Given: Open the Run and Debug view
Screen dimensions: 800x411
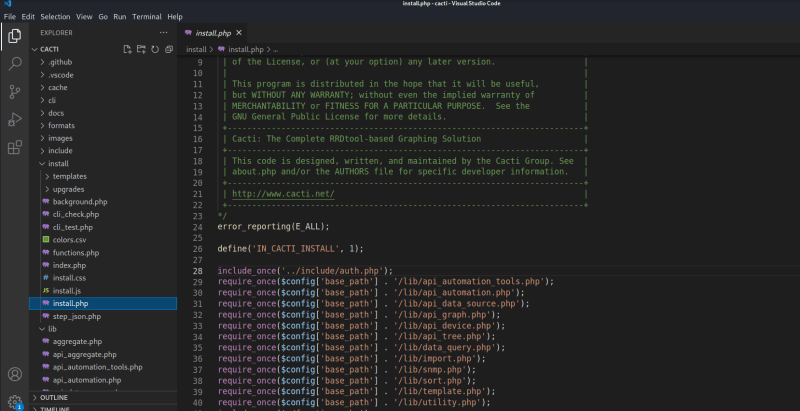Looking at the screenshot, I should (x=15, y=119).
